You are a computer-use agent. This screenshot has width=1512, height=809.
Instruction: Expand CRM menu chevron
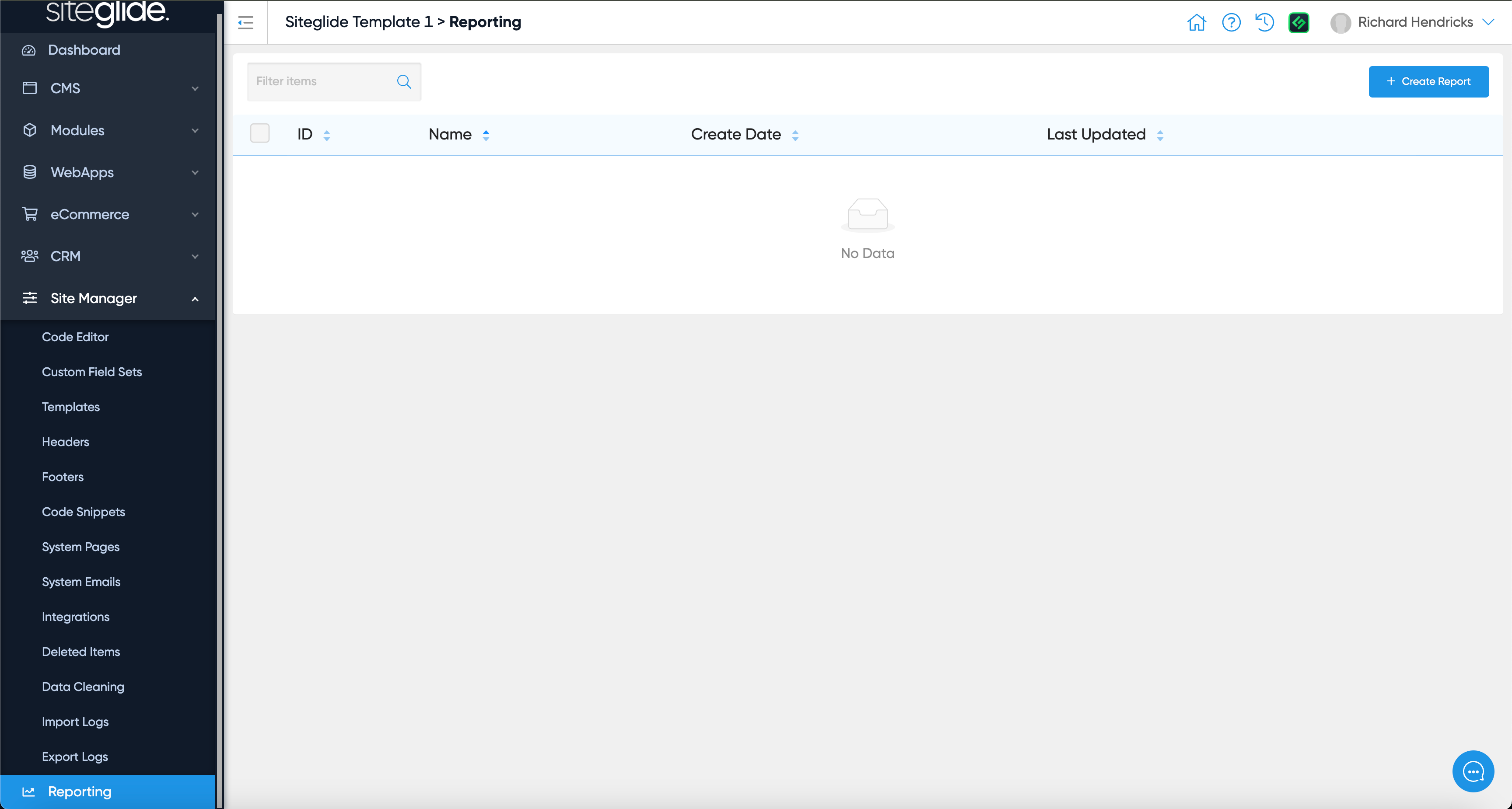click(x=195, y=256)
